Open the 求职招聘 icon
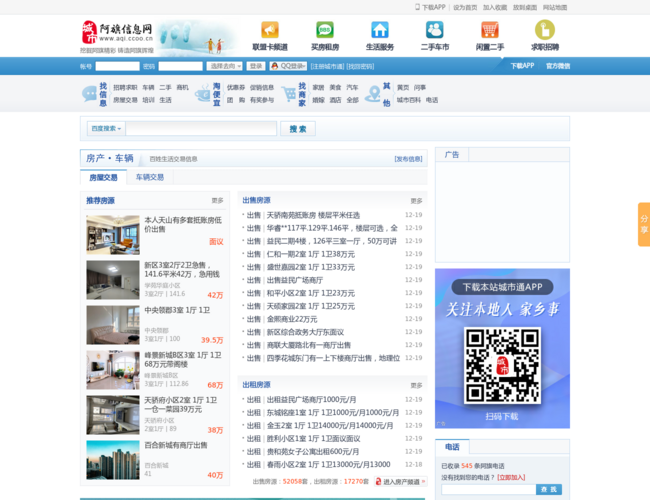Image resolution: width=650 pixels, height=500 pixels. 545,30
